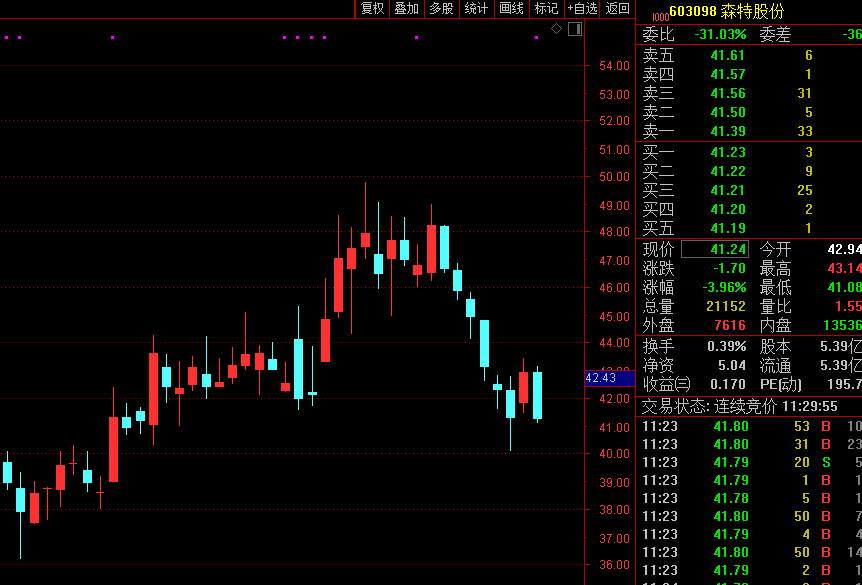Add stock via +自选 button
The width and height of the screenshot is (862, 585).
tap(582, 9)
